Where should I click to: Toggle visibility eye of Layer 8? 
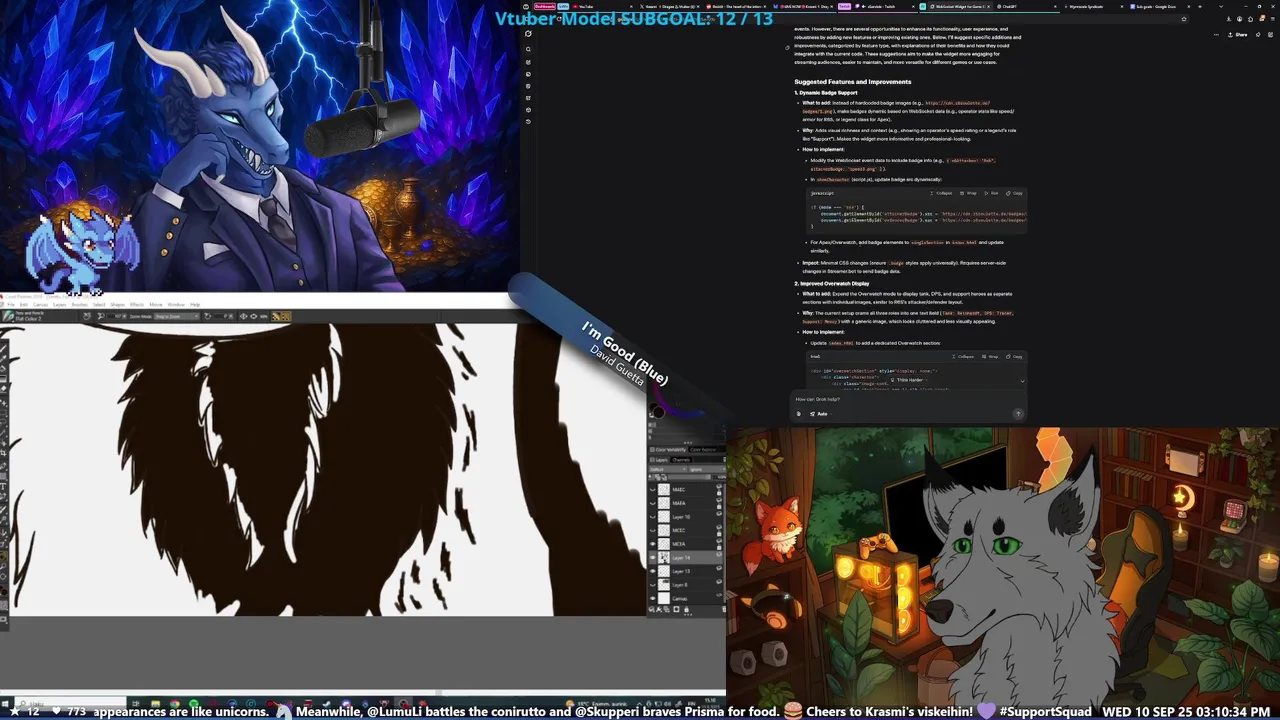coord(652,585)
